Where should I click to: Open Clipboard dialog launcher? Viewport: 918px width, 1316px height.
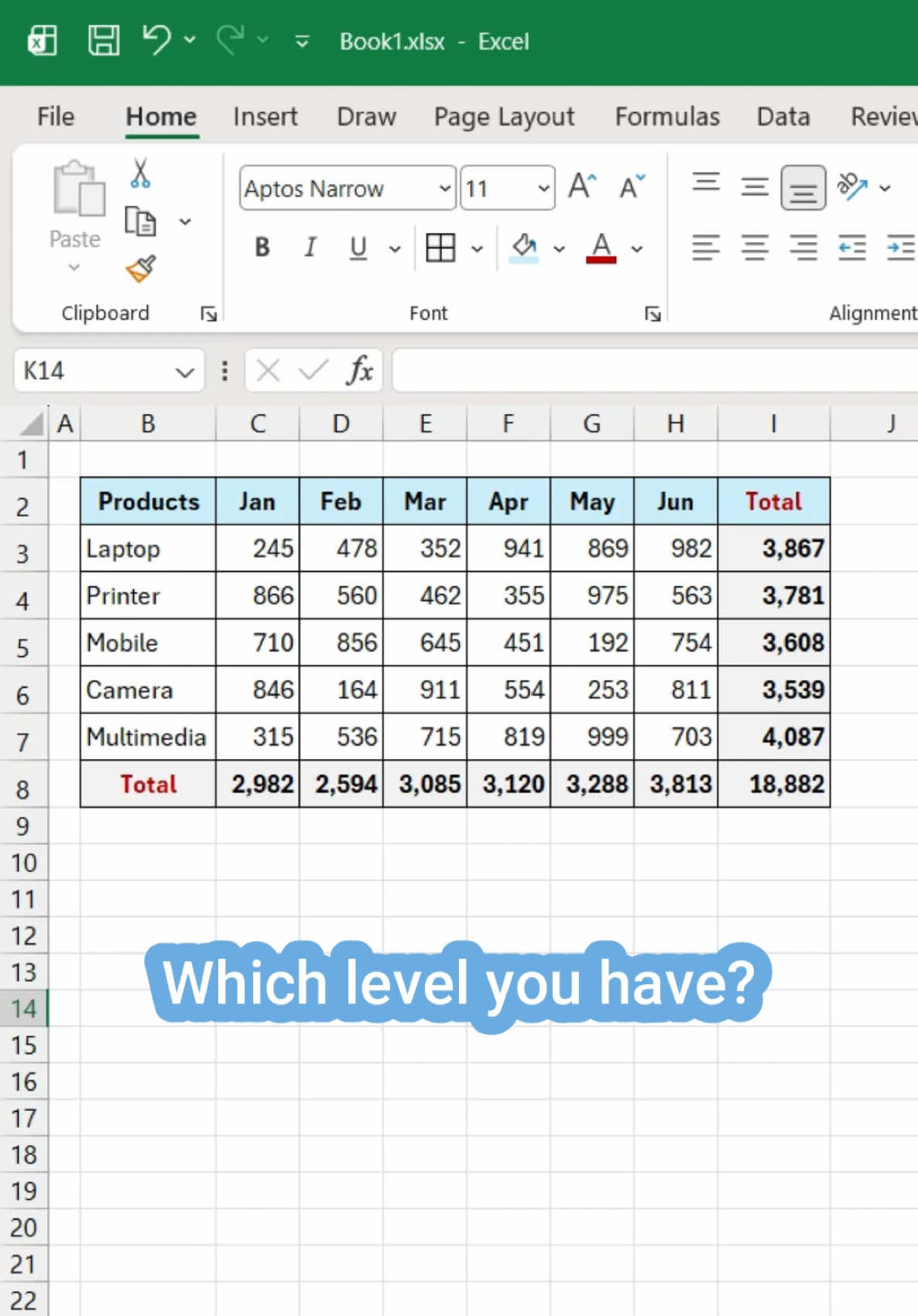pos(208,313)
